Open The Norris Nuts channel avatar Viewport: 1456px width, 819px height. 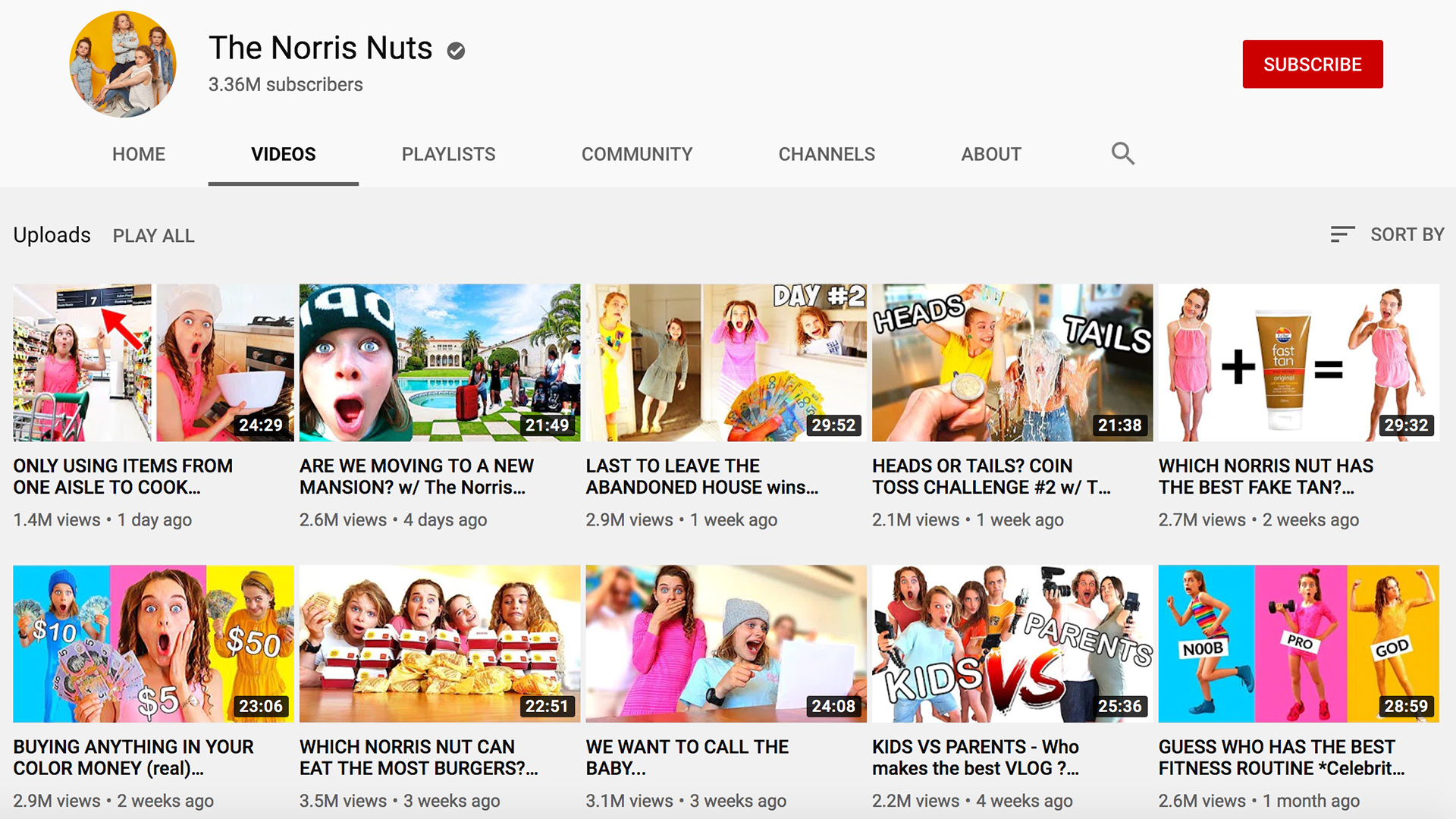[123, 64]
